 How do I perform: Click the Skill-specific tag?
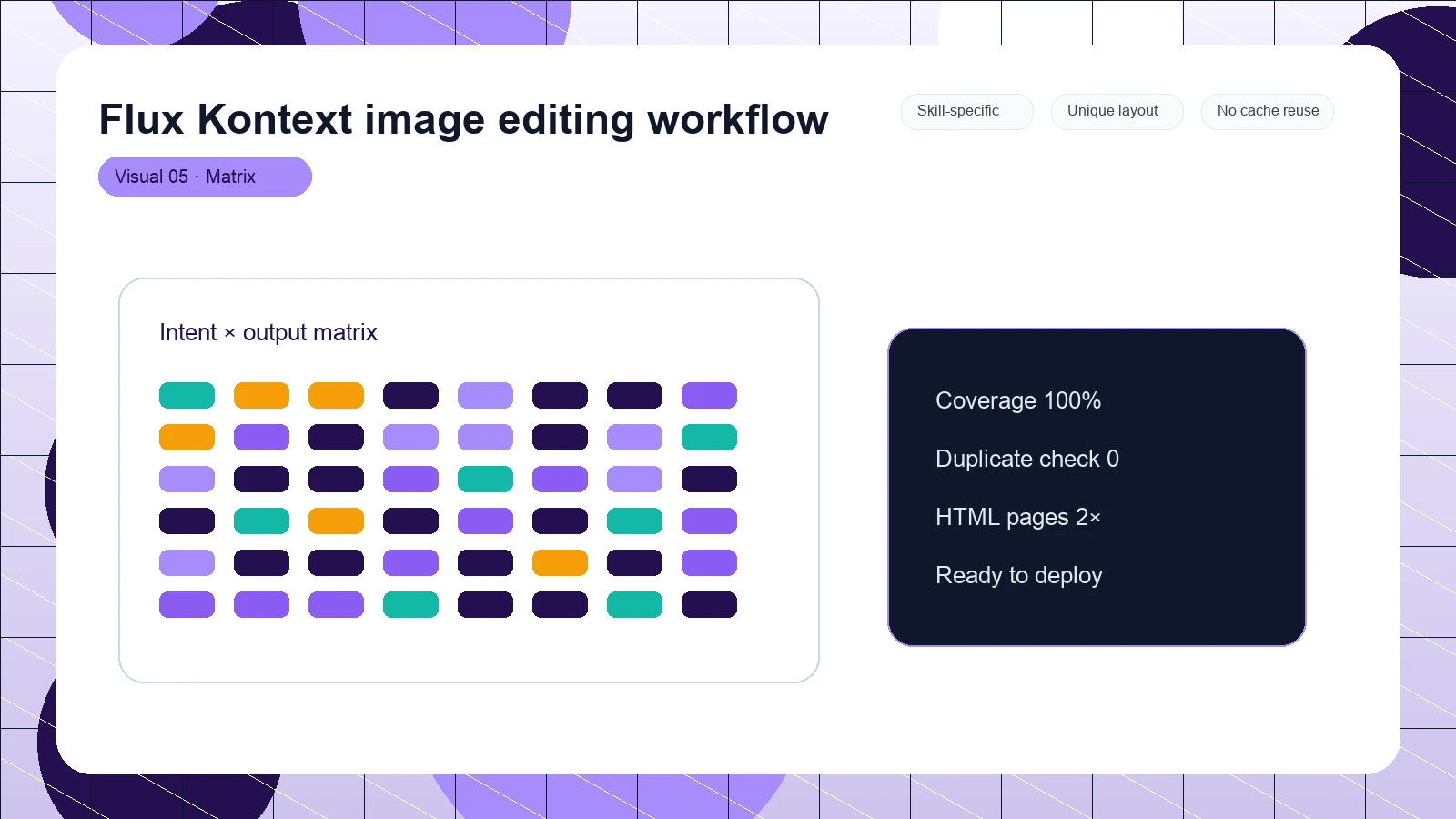[967, 112]
